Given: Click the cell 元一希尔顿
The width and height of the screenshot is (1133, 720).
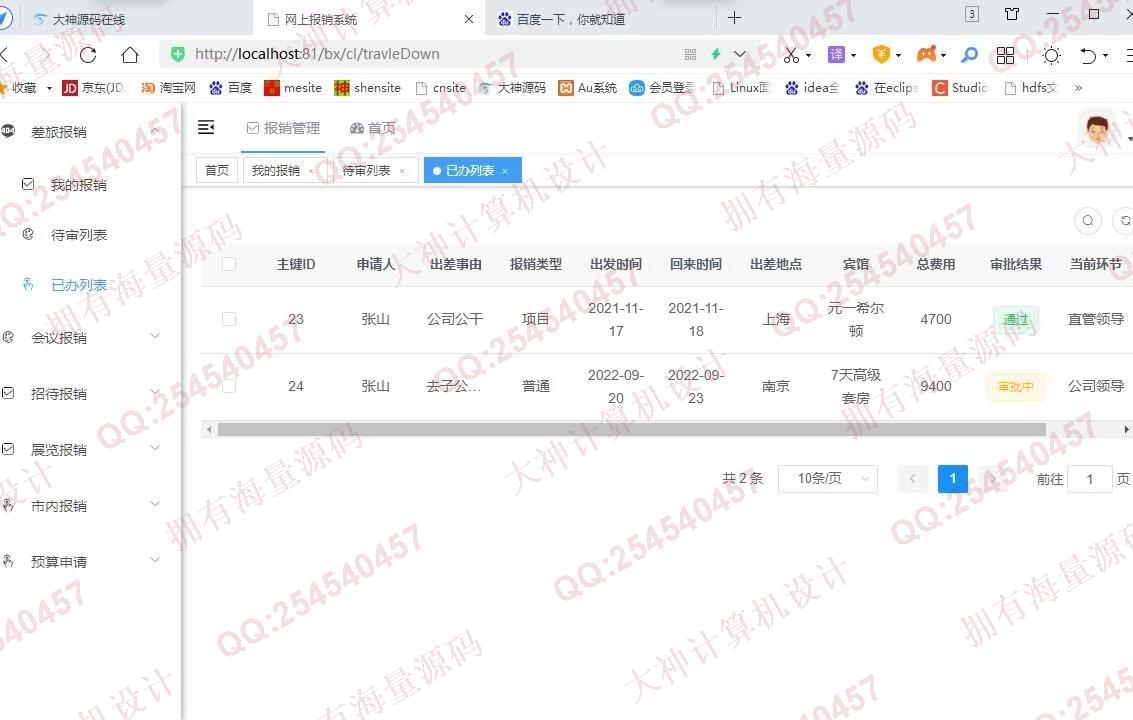Looking at the screenshot, I should click(x=856, y=320).
